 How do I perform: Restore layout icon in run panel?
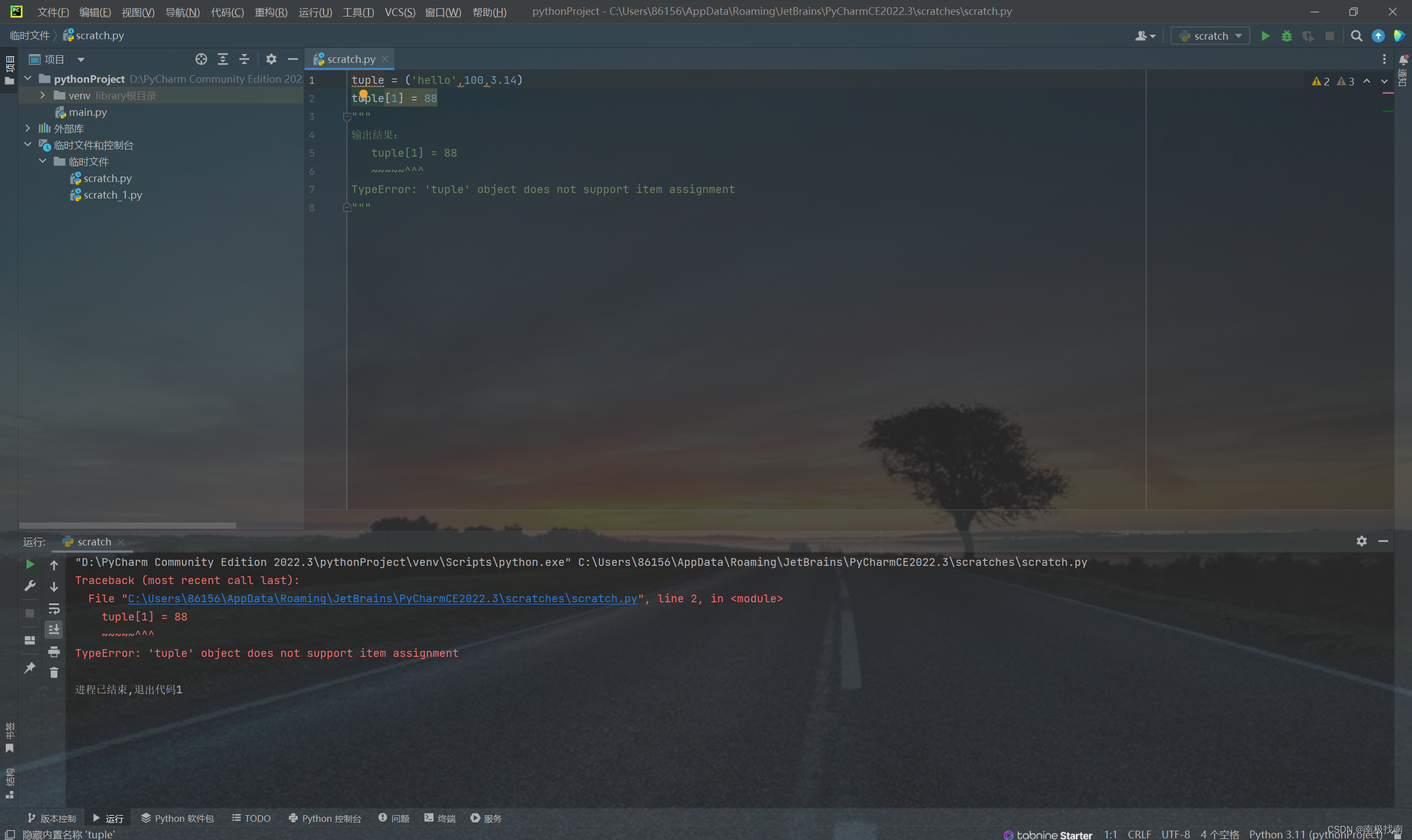click(30, 640)
